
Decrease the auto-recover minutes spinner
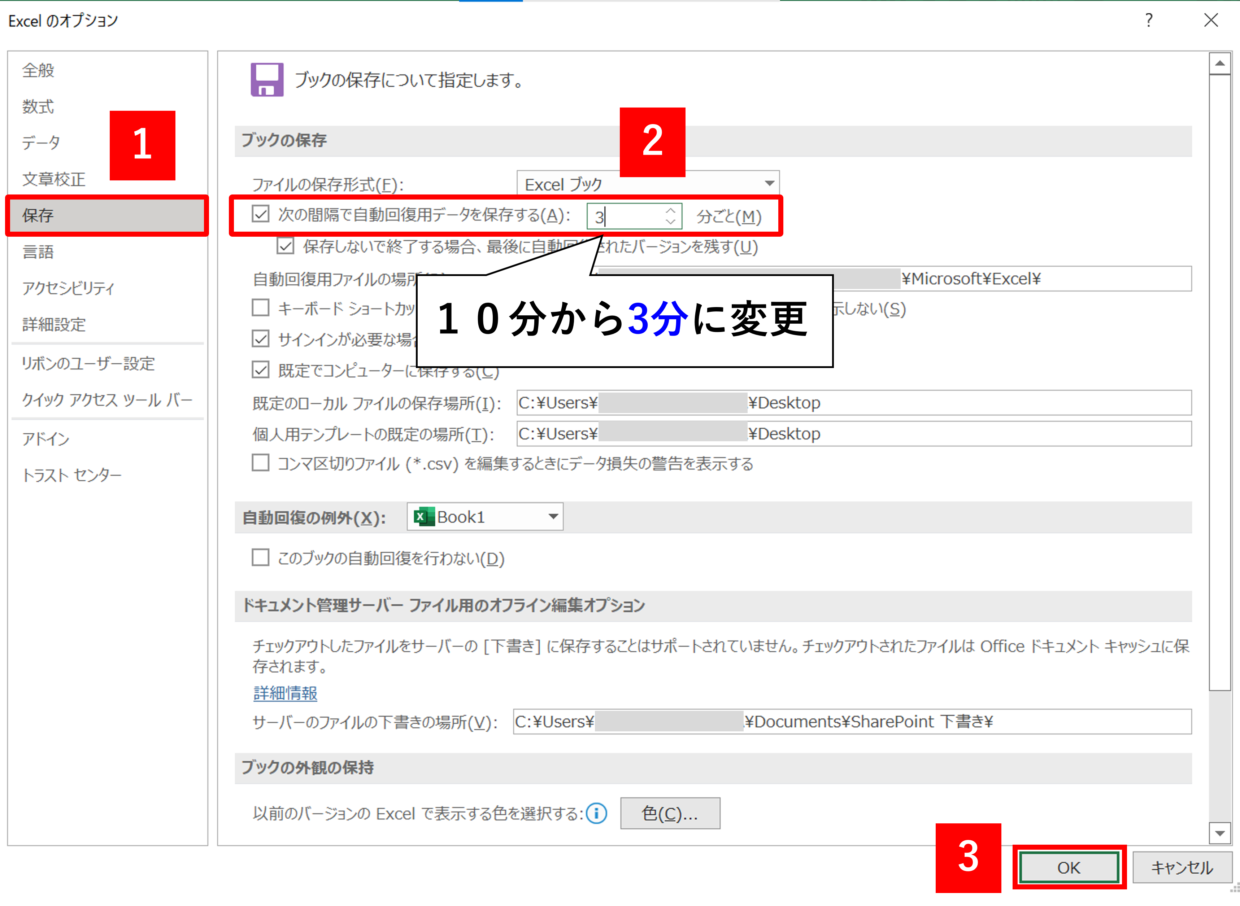(x=671, y=222)
